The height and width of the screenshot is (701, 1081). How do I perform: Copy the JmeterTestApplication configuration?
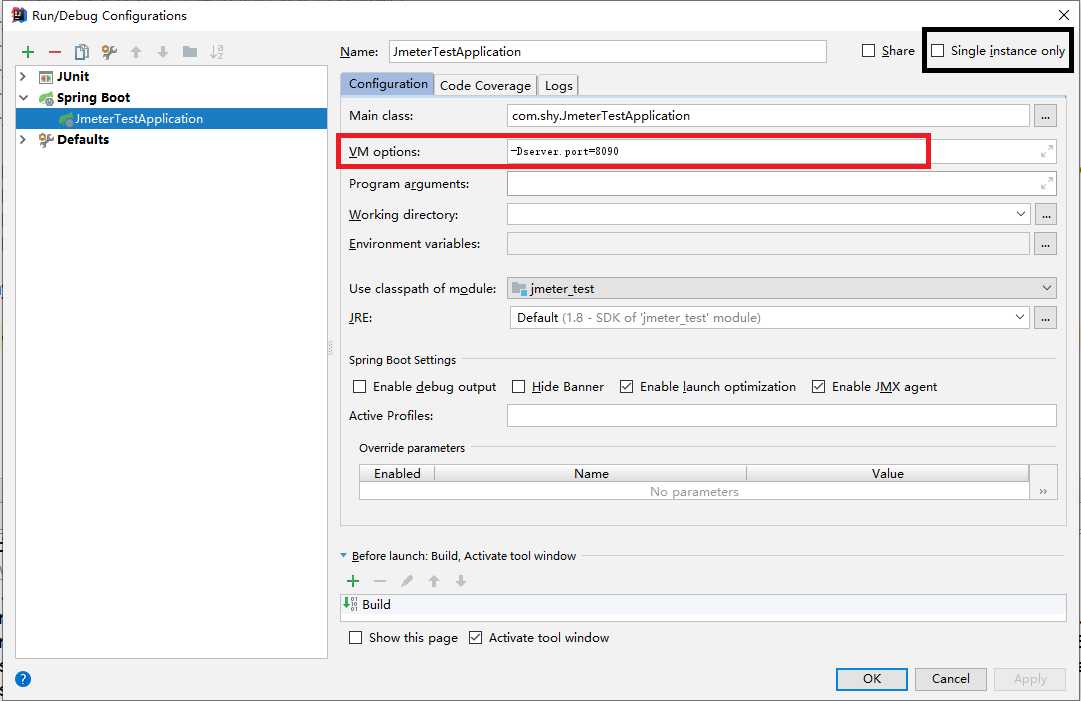pyautogui.click(x=81, y=51)
